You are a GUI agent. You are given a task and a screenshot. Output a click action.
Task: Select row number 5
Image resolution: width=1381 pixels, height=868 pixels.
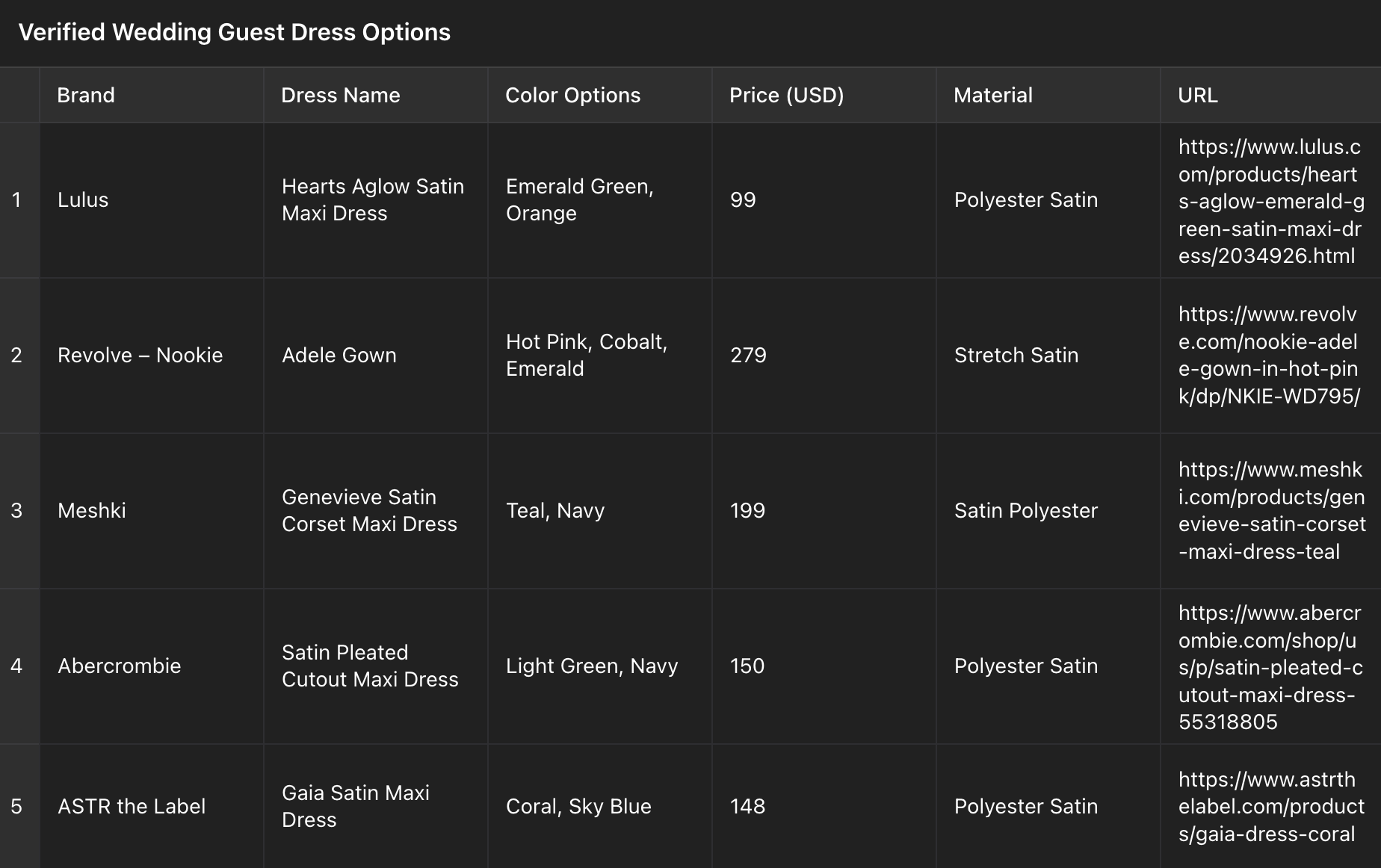click(16, 806)
